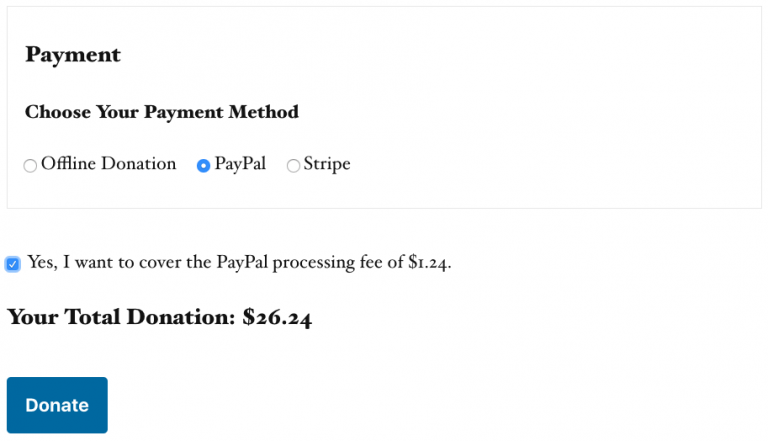Click the $26.24 total amount
This screenshot has height=441, width=768.
click(277, 318)
